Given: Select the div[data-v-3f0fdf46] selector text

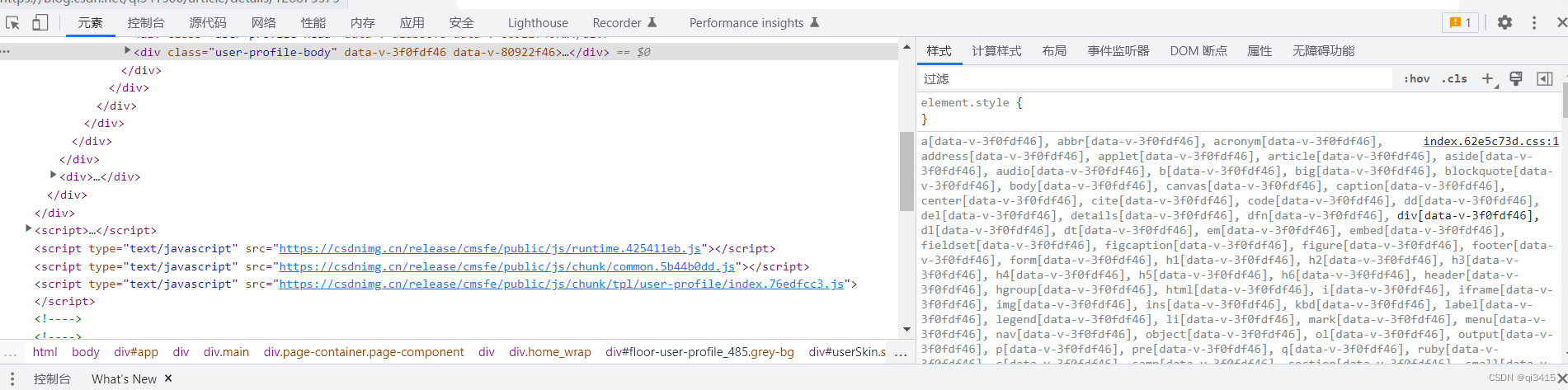Looking at the screenshot, I should point(1467,216).
